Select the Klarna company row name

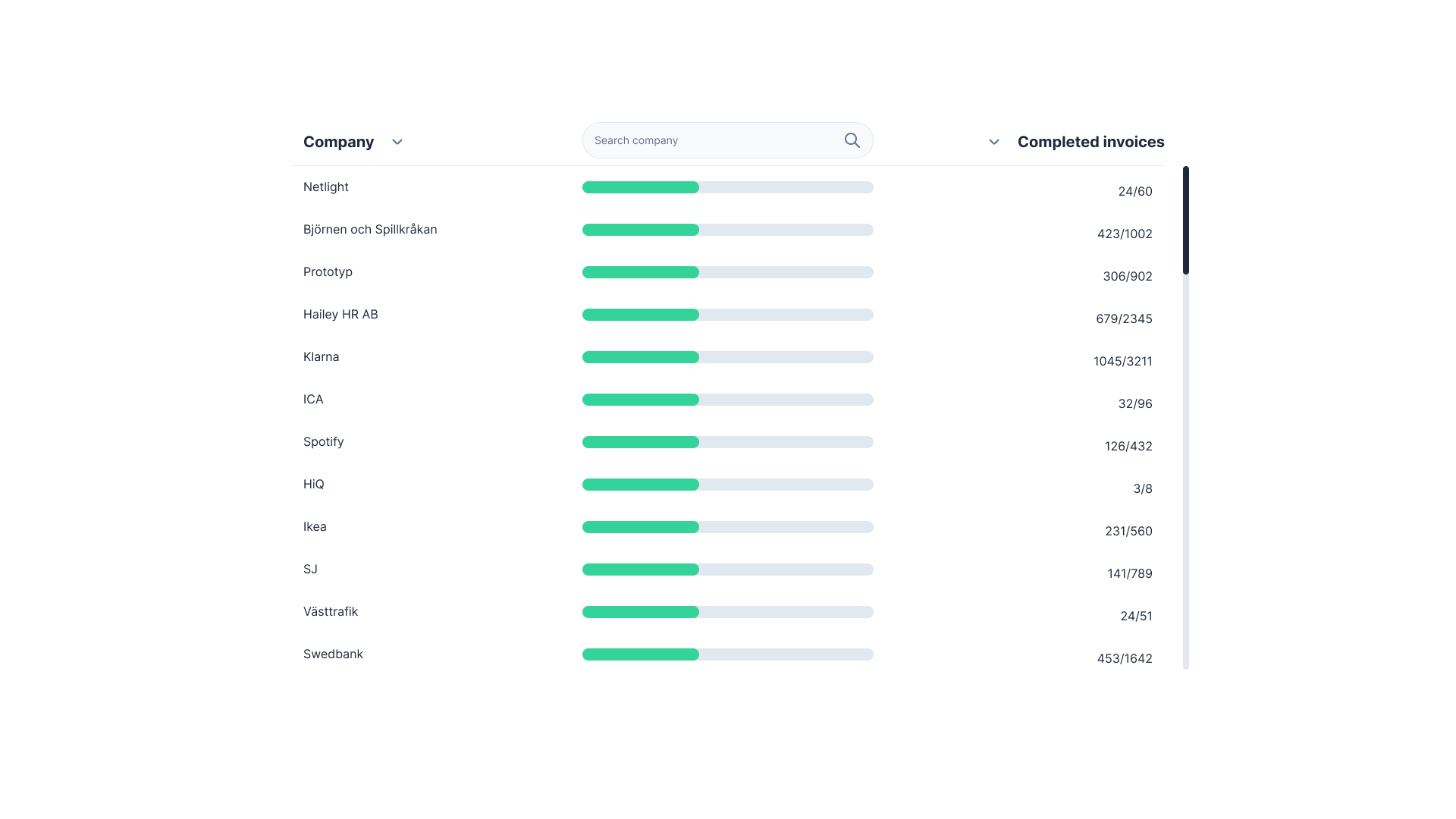coord(321,356)
